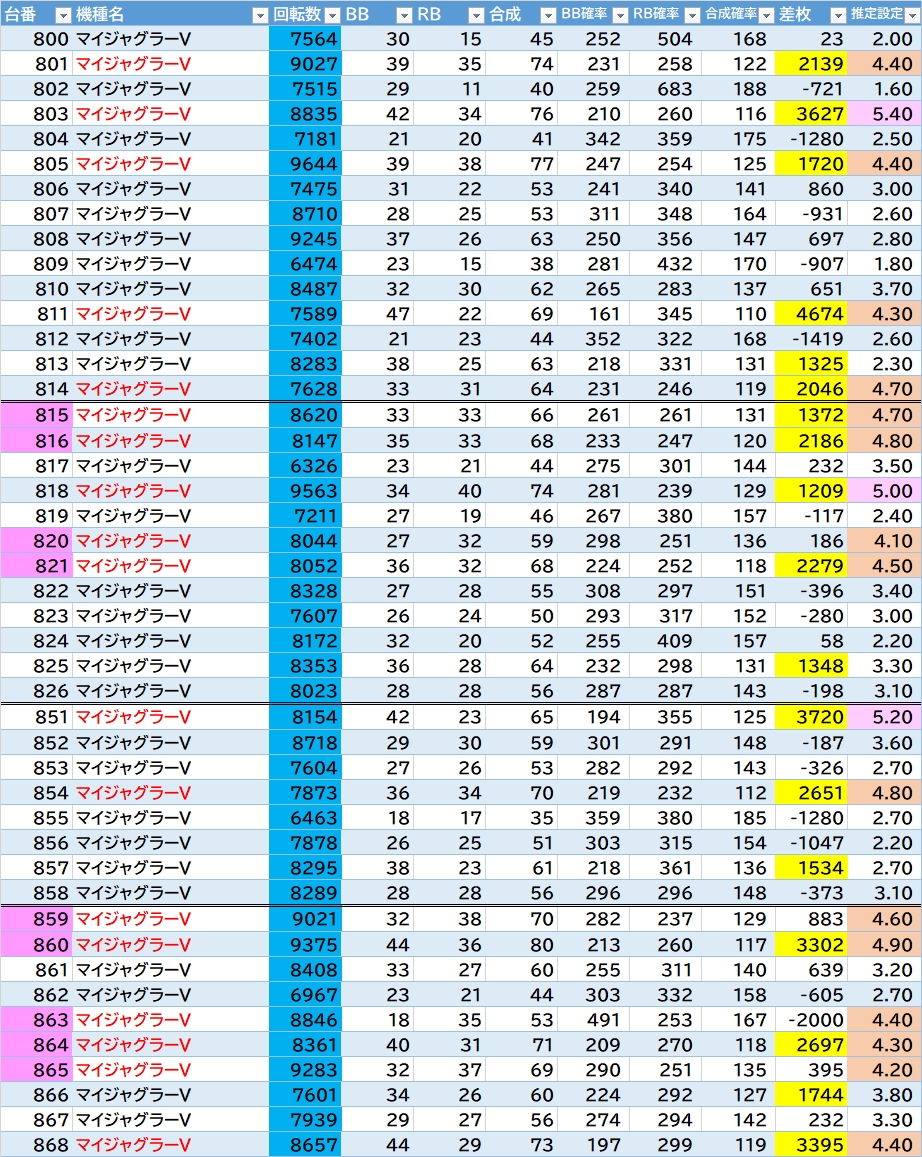Screen dimensions: 922x1157
Task: Open the 回転数 column filter dropdown
Action: pos(332,15)
